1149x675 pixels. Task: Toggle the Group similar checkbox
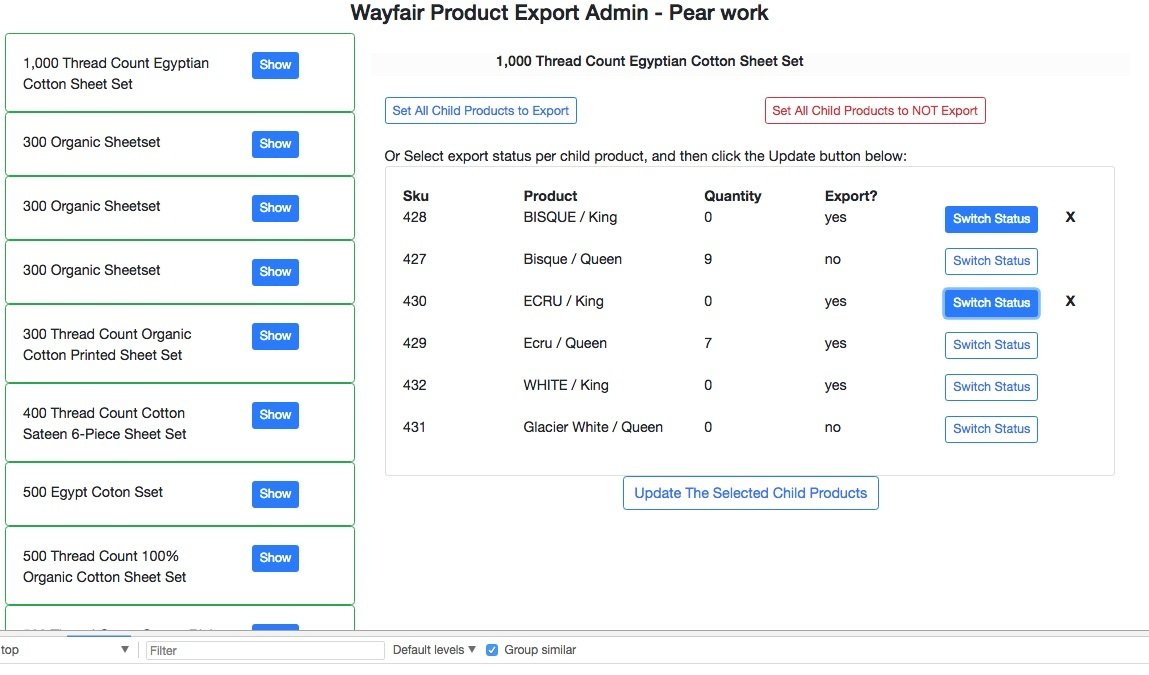pyautogui.click(x=492, y=650)
